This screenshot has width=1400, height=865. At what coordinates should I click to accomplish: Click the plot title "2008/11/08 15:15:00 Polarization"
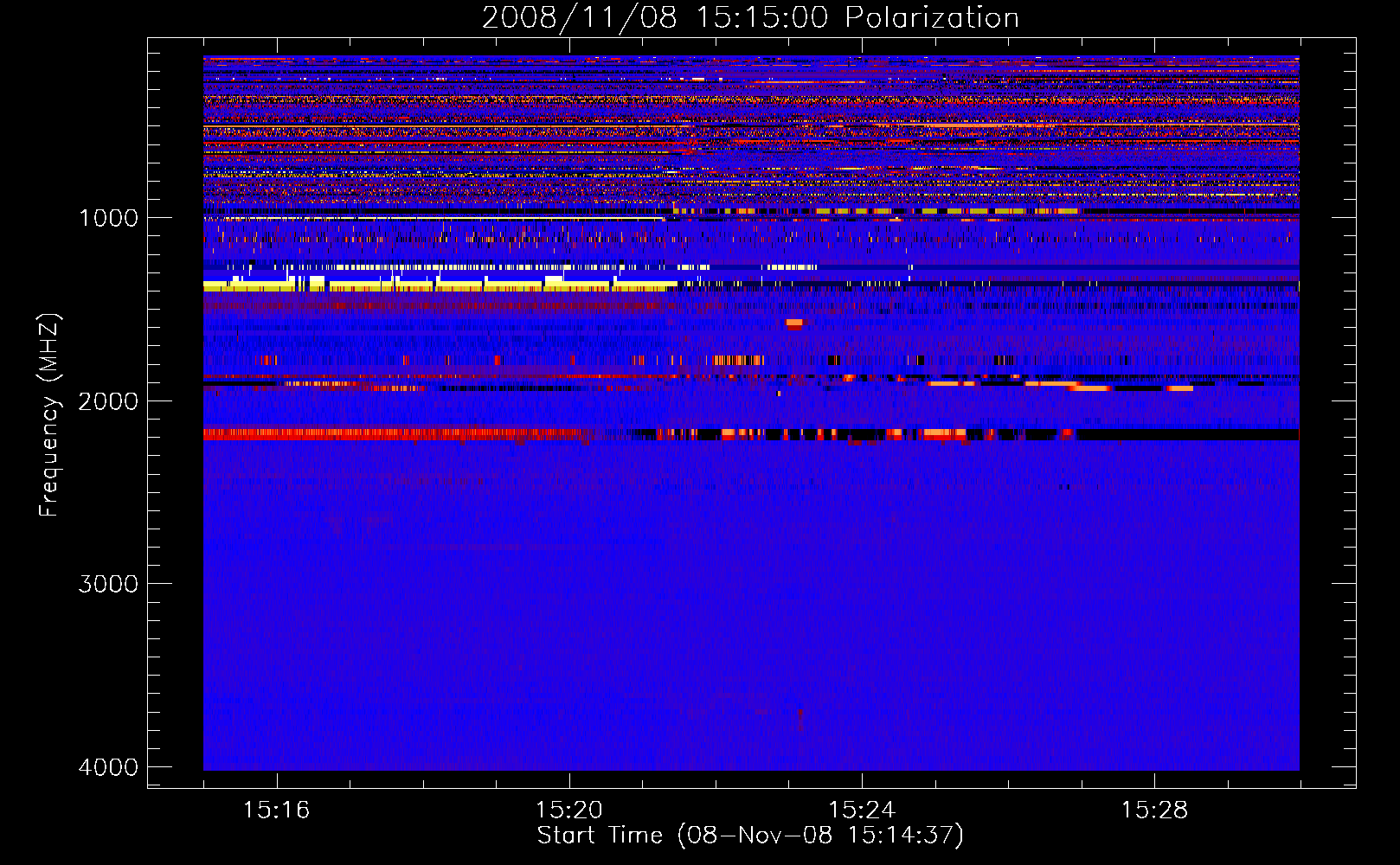coord(750,17)
